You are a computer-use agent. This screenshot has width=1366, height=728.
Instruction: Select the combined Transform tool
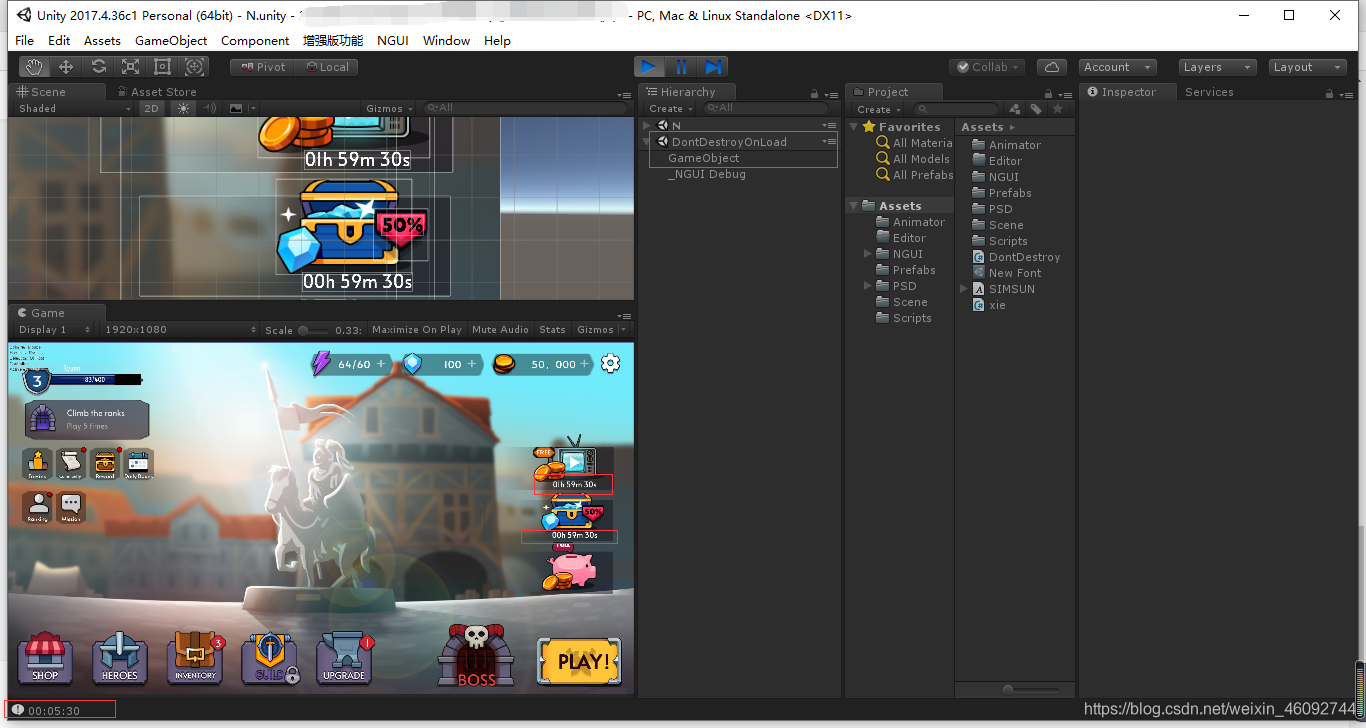195,67
